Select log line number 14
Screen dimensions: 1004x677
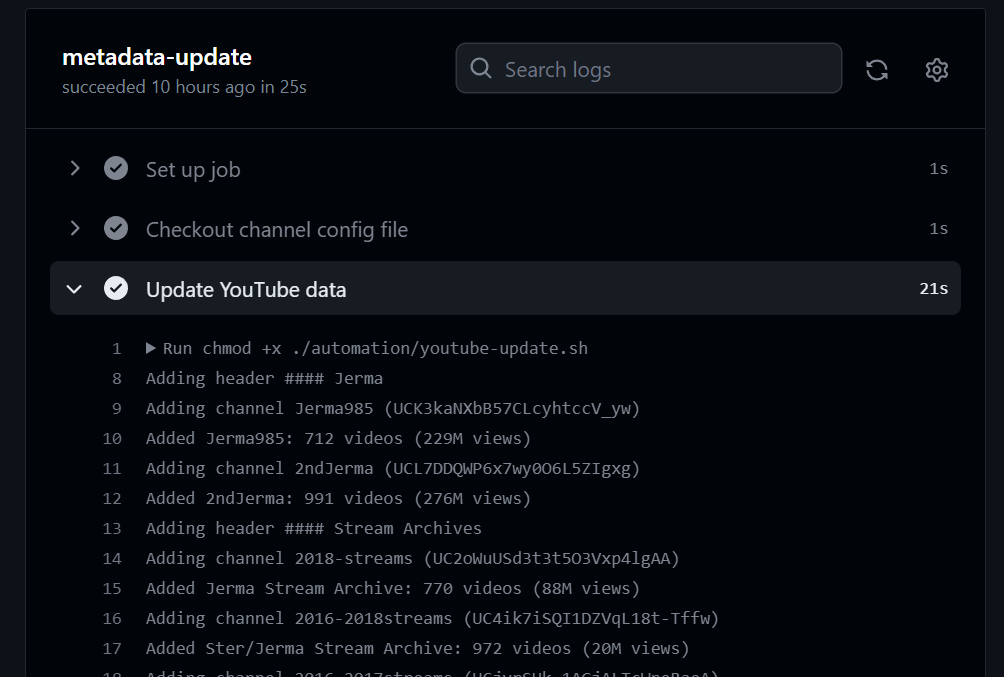coord(111,559)
